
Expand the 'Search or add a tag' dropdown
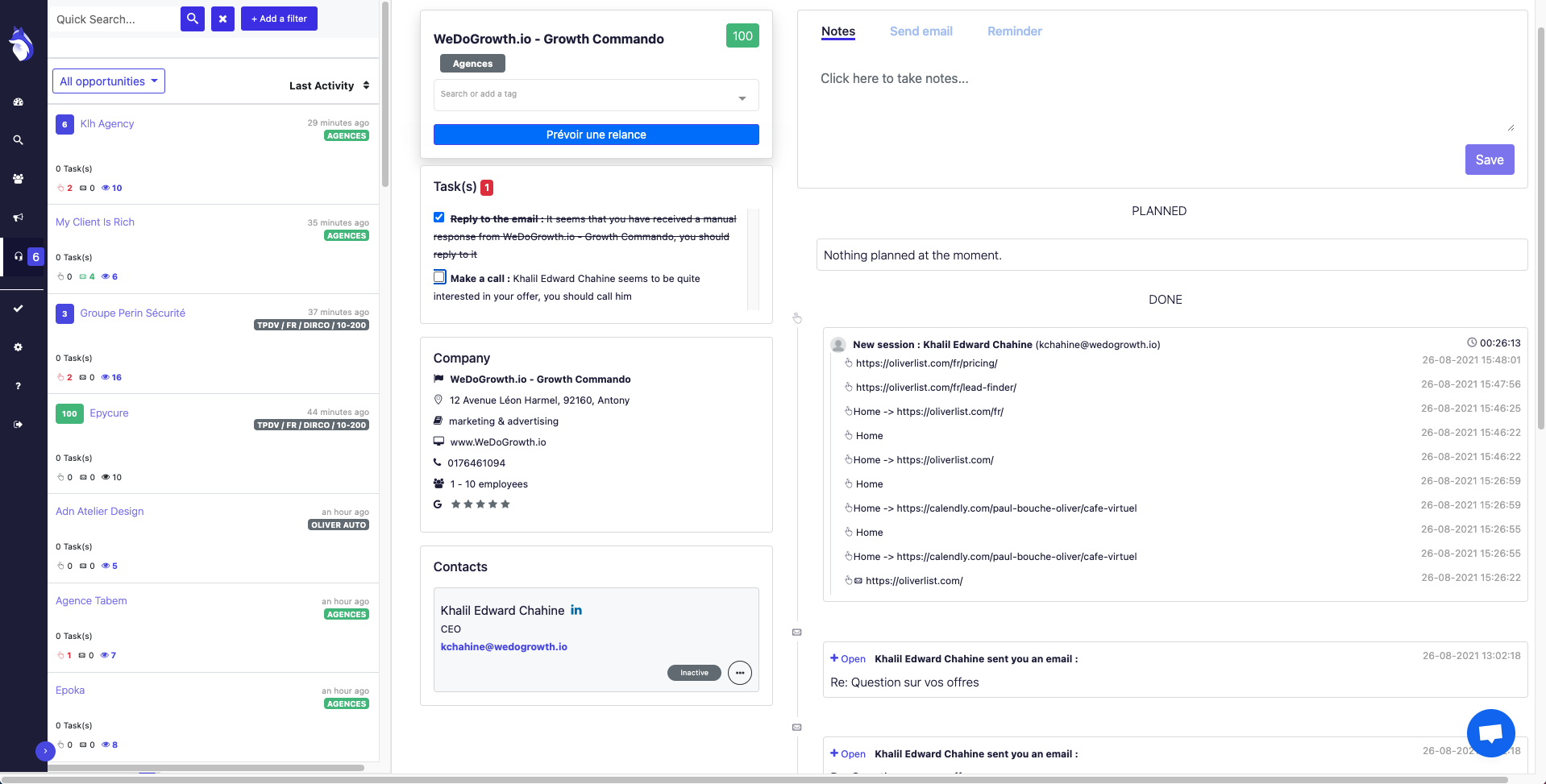742,98
